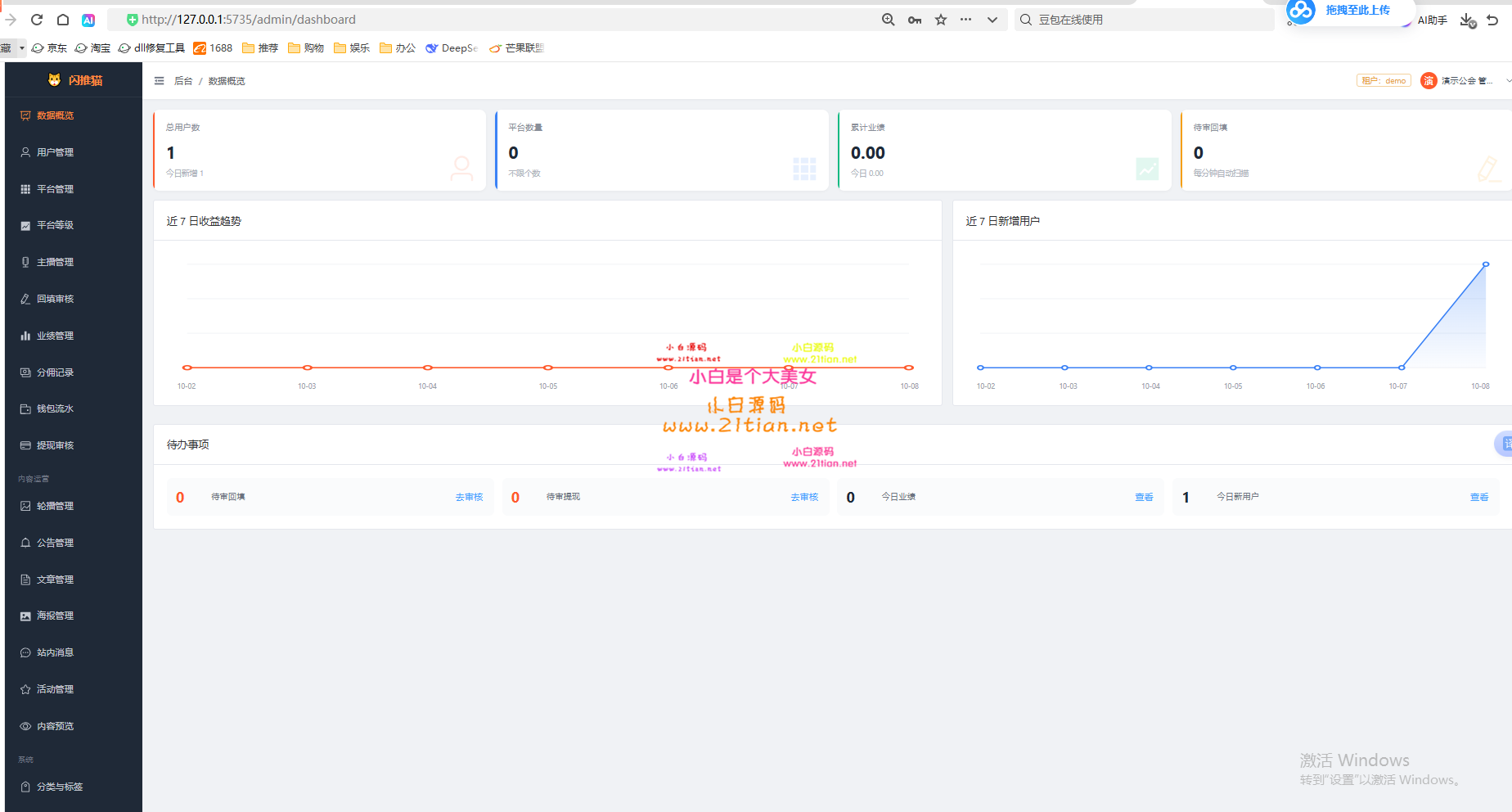
Task: Click the orange 演 user avatar
Action: coord(1429,80)
